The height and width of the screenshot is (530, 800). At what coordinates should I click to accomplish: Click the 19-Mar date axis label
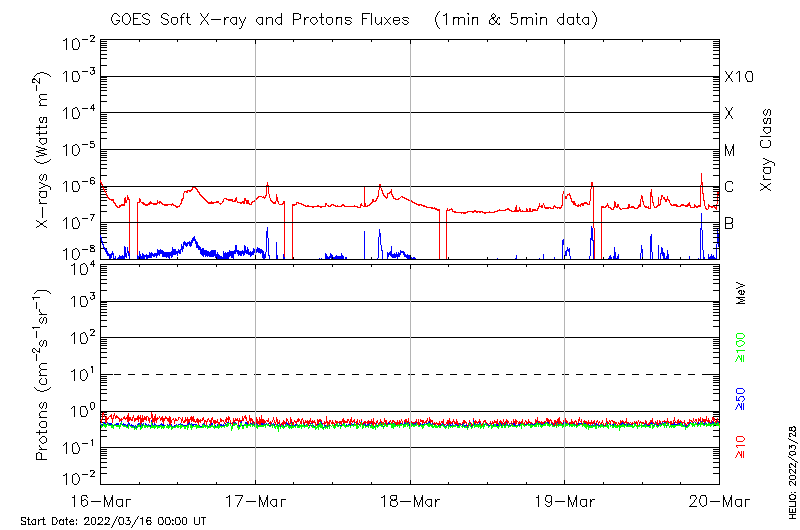(x=565, y=500)
